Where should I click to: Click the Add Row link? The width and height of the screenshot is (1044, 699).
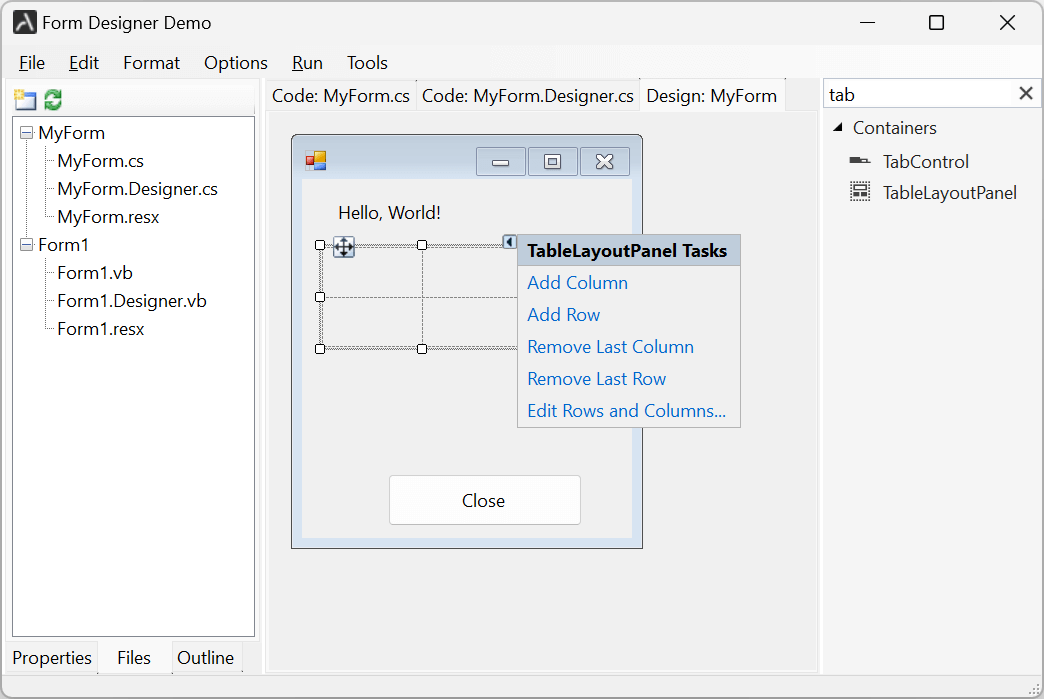tap(563, 314)
